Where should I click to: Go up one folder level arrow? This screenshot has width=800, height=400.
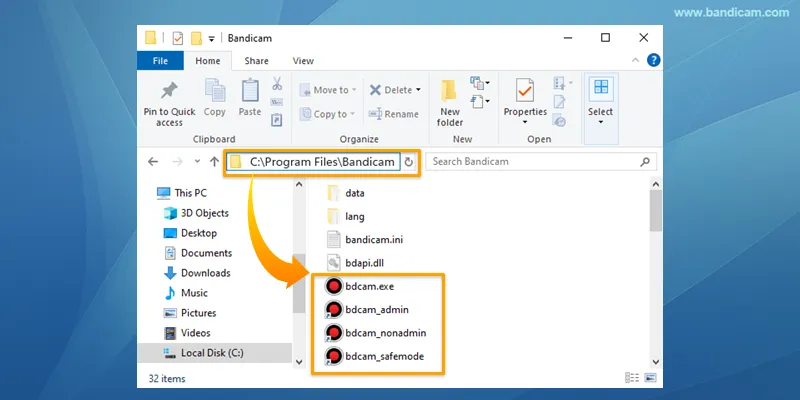pyautogui.click(x=214, y=162)
